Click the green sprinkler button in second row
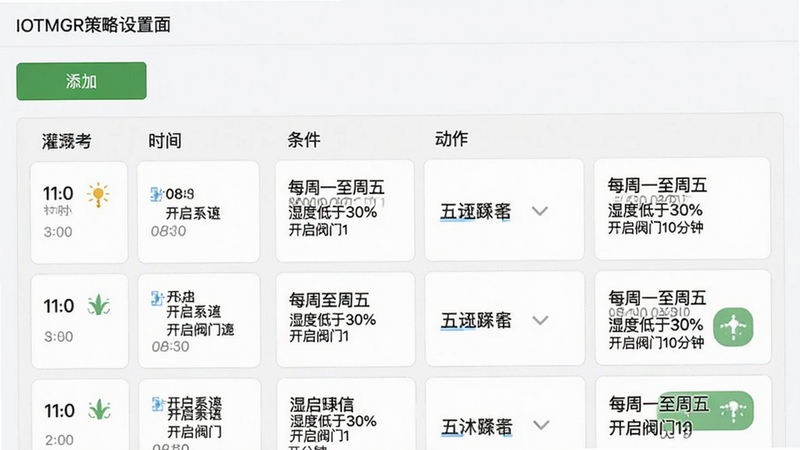This screenshot has height=450, width=800. tap(733, 327)
